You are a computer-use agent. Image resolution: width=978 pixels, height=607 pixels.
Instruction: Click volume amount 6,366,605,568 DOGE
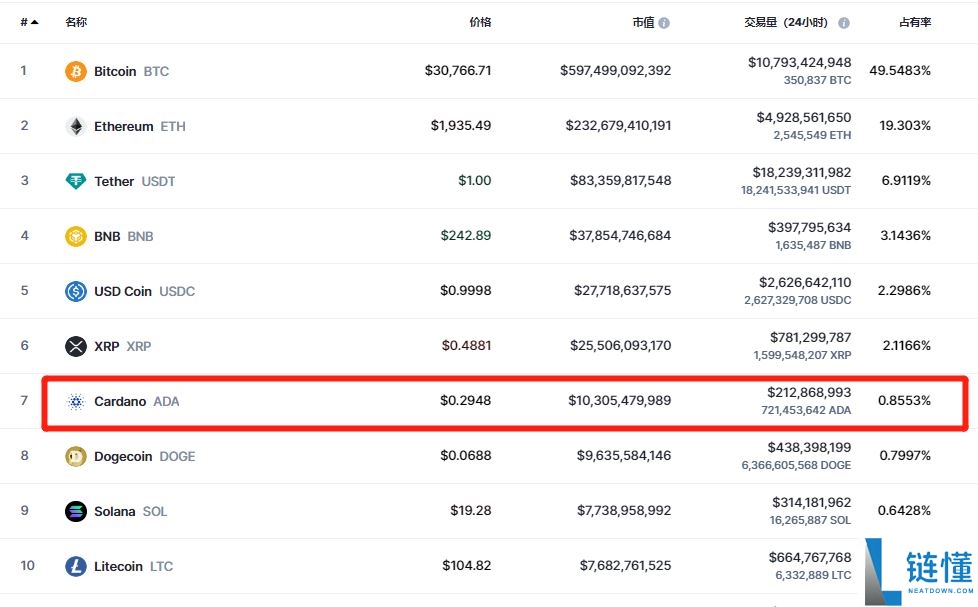point(796,465)
